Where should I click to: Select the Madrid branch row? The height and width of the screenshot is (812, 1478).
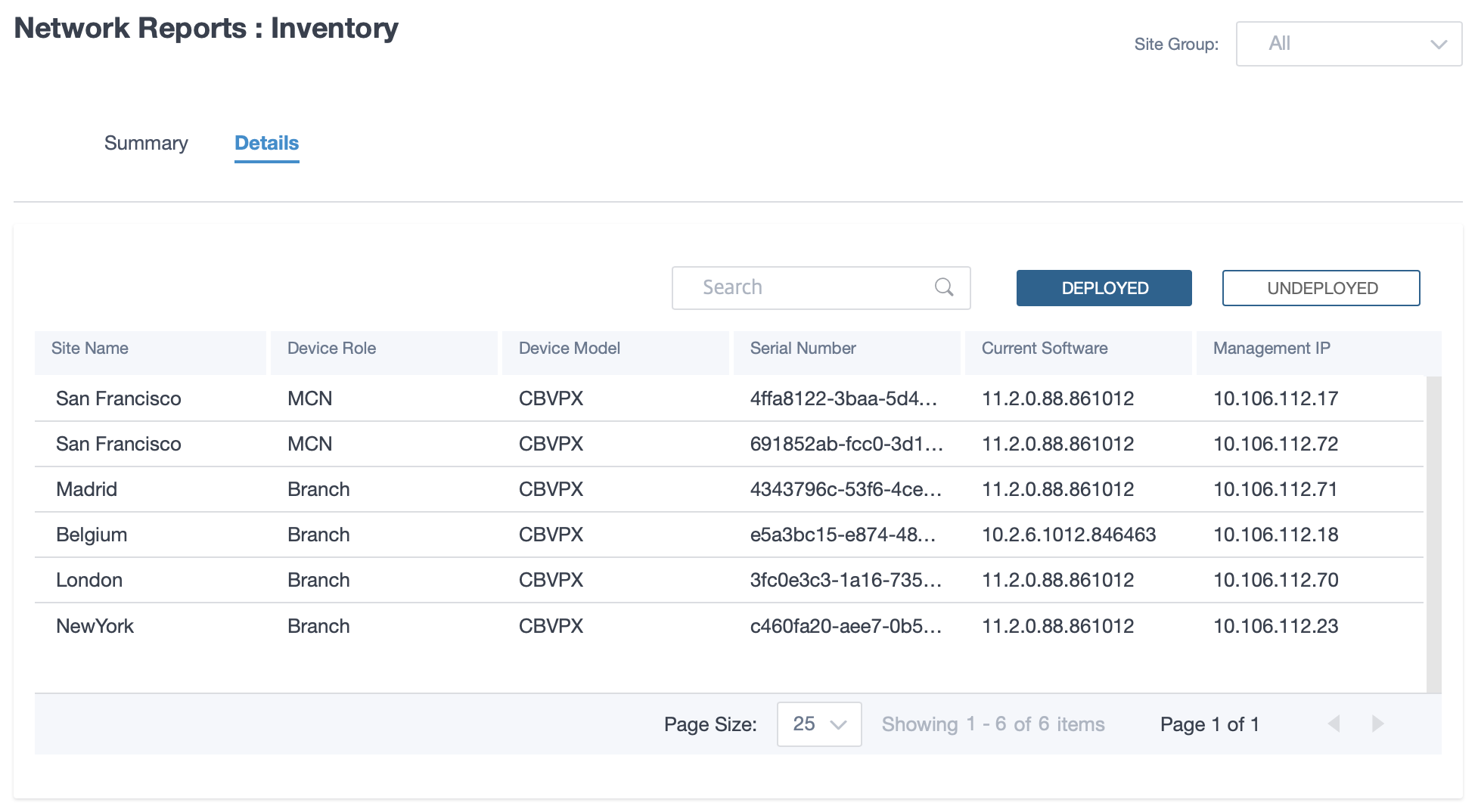pyautogui.click(x=729, y=489)
